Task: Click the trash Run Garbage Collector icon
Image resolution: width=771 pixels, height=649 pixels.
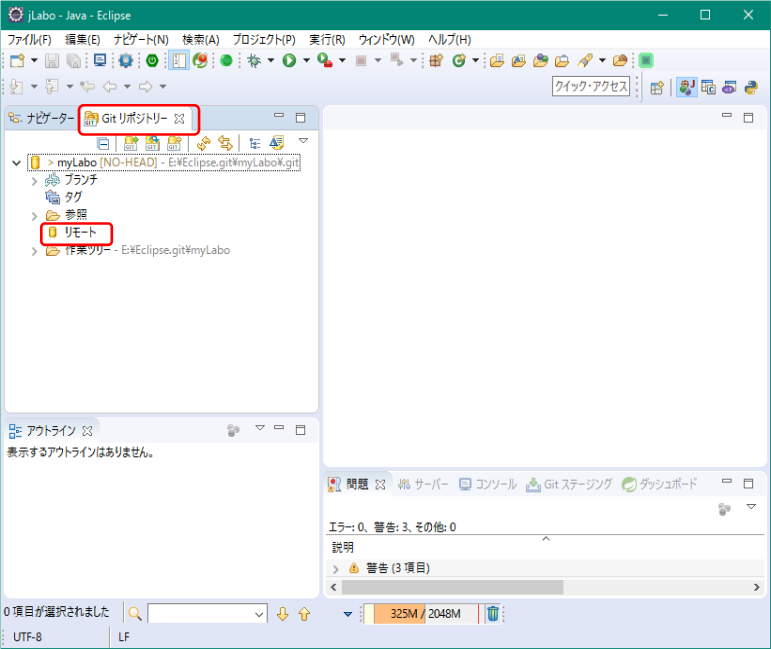Action: [493, 614]
